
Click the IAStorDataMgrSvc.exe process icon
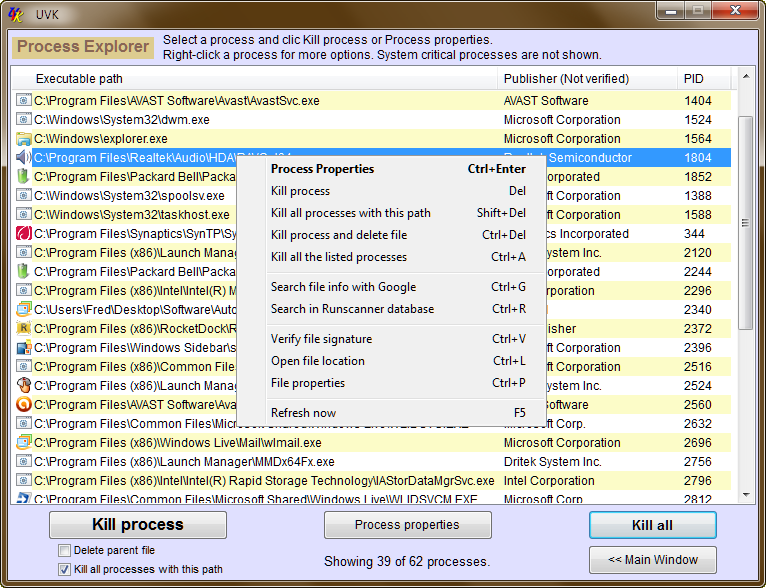23,481
